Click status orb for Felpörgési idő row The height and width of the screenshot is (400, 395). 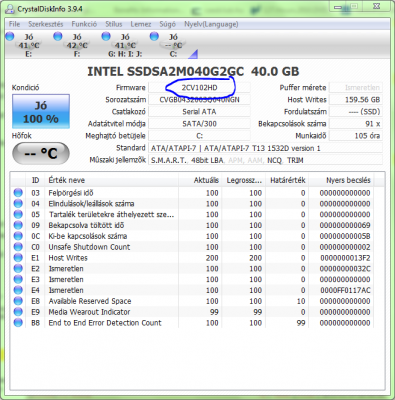click(x=18, y=193)
